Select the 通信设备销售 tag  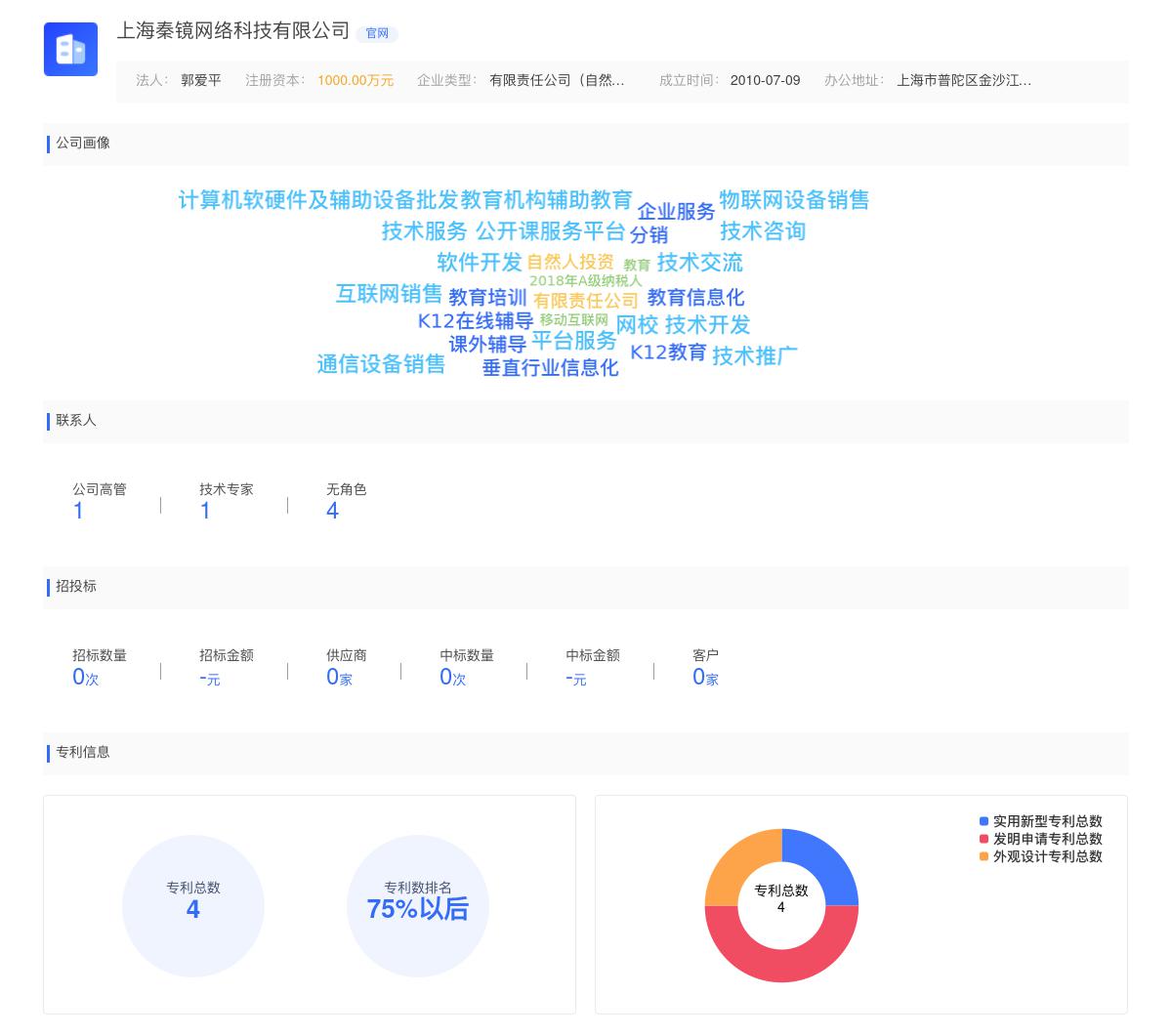(x=381, y=364)
